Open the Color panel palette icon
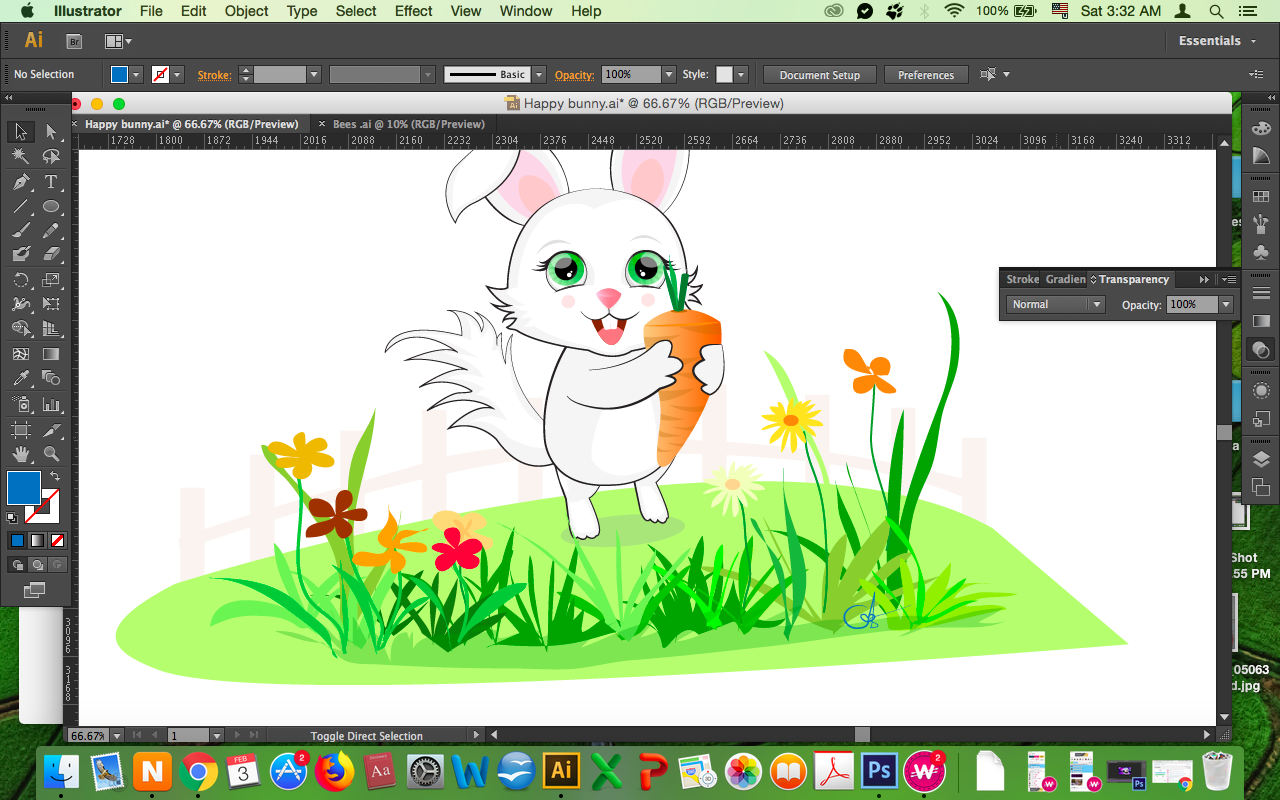 click(x=1261, y=128)
